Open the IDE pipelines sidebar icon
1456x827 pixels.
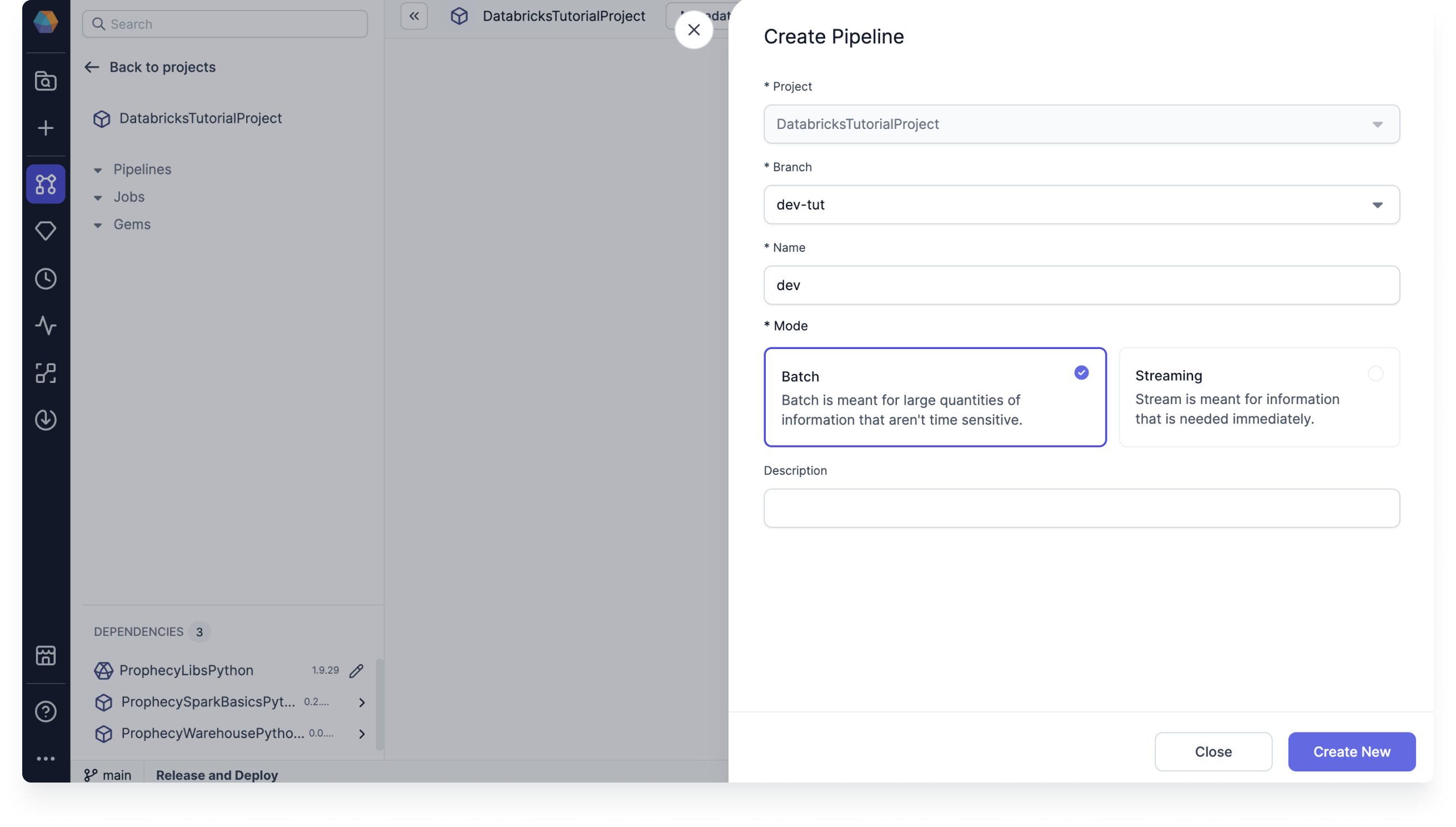pos(46,184)
